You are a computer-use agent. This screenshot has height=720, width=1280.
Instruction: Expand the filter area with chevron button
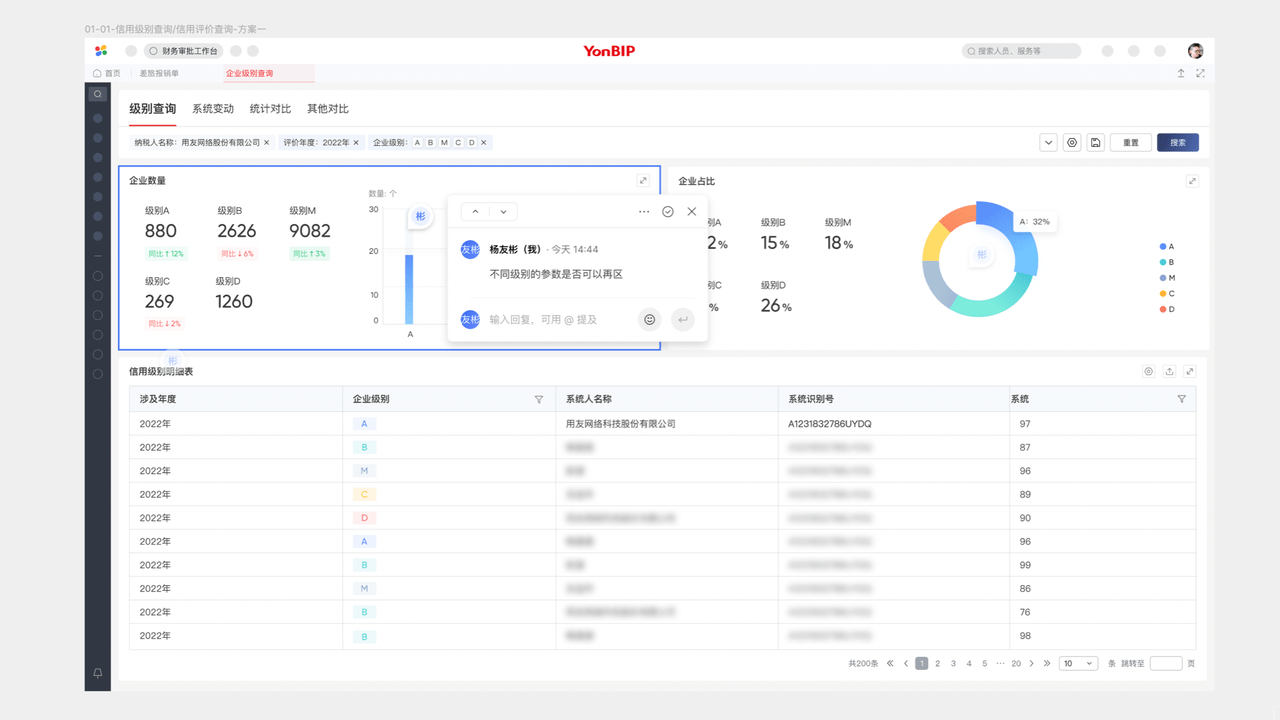1048,143
